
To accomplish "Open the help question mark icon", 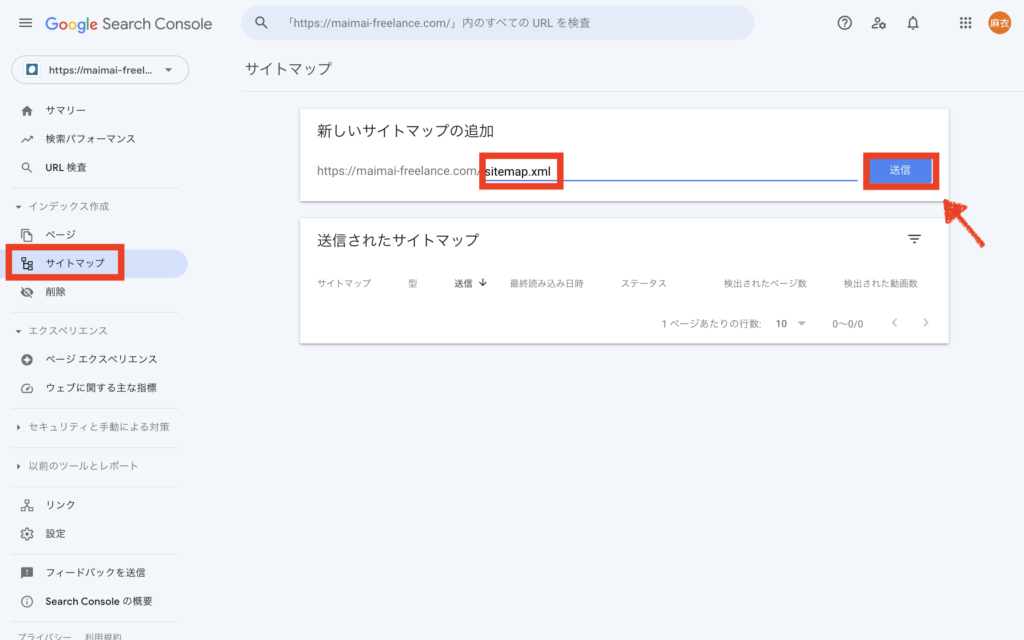I will point(844,24).
